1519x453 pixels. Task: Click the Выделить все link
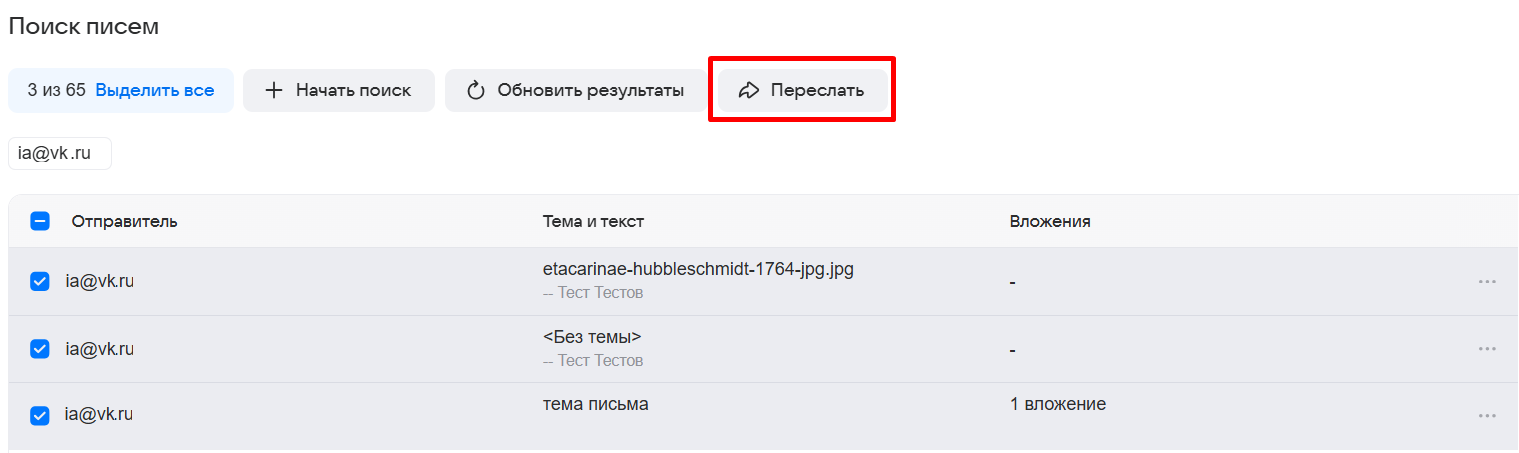point(155,90)
